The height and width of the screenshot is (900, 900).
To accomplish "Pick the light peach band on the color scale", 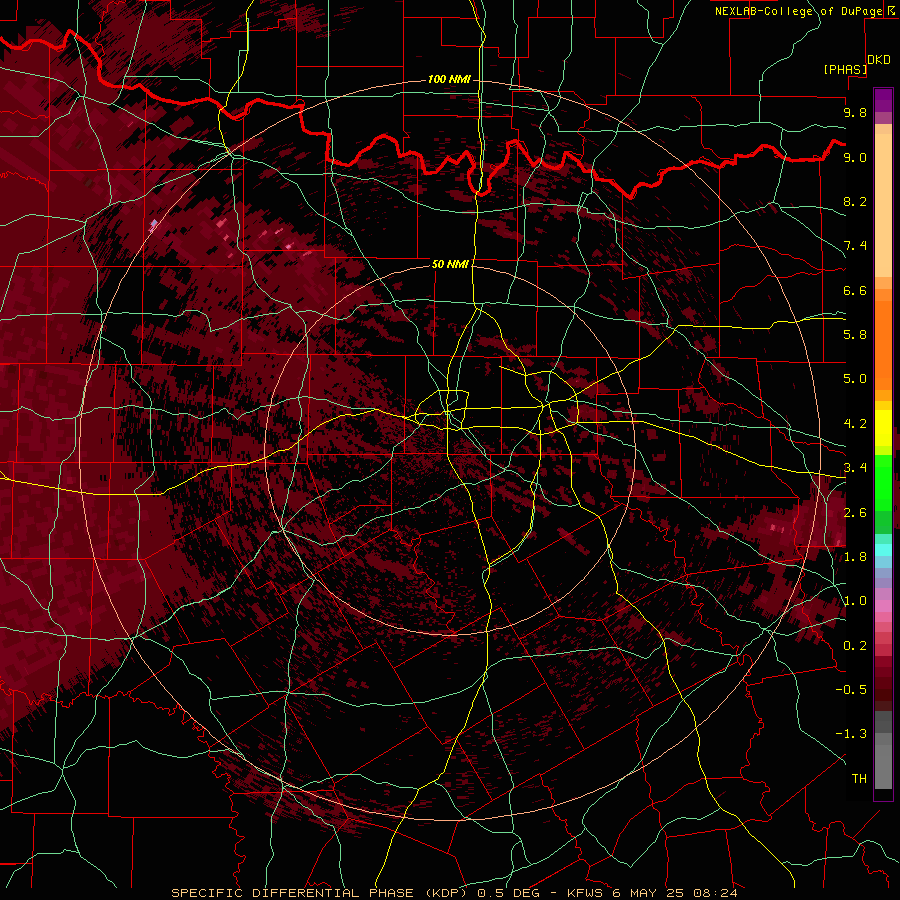I will [883, 205].
